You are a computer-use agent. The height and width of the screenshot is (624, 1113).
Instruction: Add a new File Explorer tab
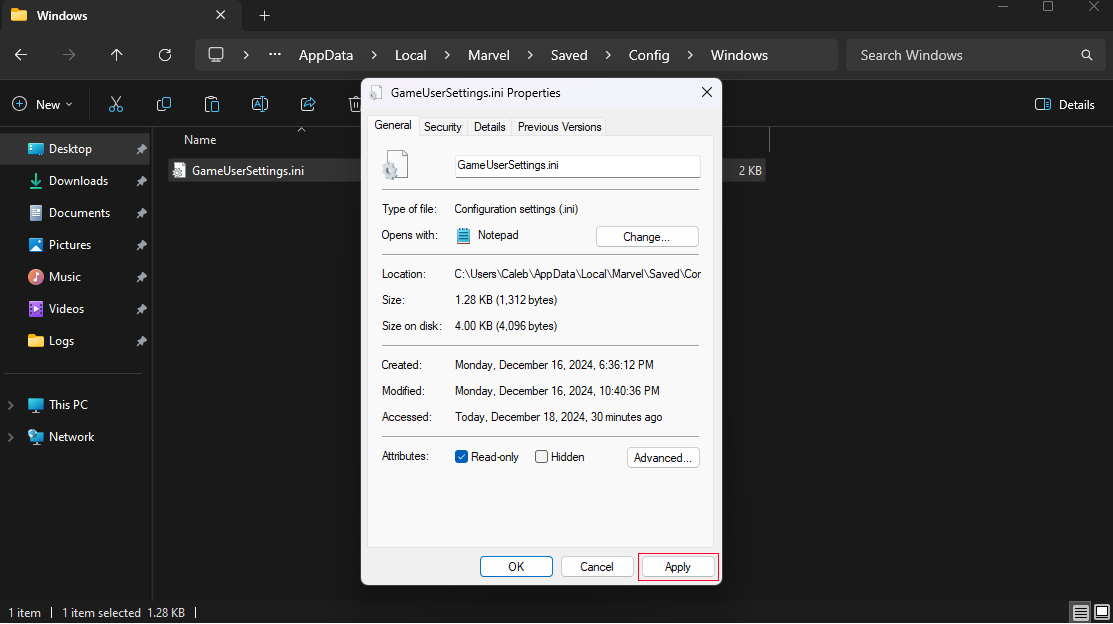point(264,16)
